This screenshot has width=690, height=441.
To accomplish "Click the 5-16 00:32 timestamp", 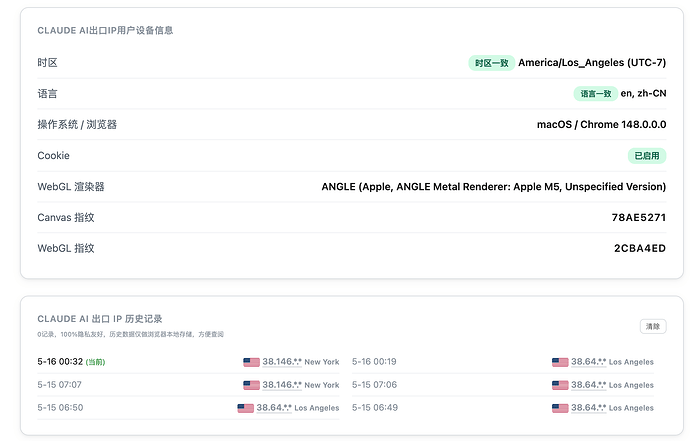I will tap(60, 362).
